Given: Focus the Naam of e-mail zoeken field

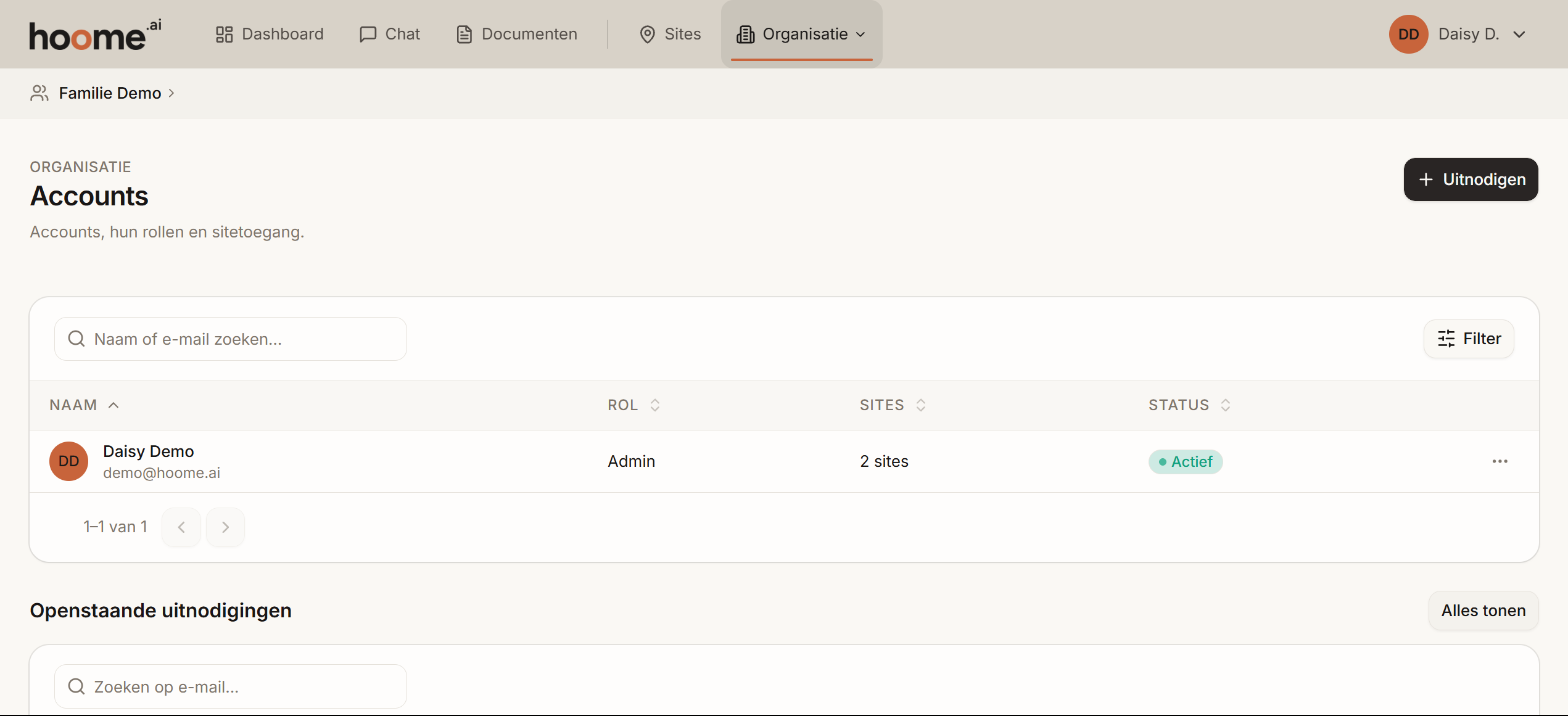Looking at the screenshot, I should [230, 339].
